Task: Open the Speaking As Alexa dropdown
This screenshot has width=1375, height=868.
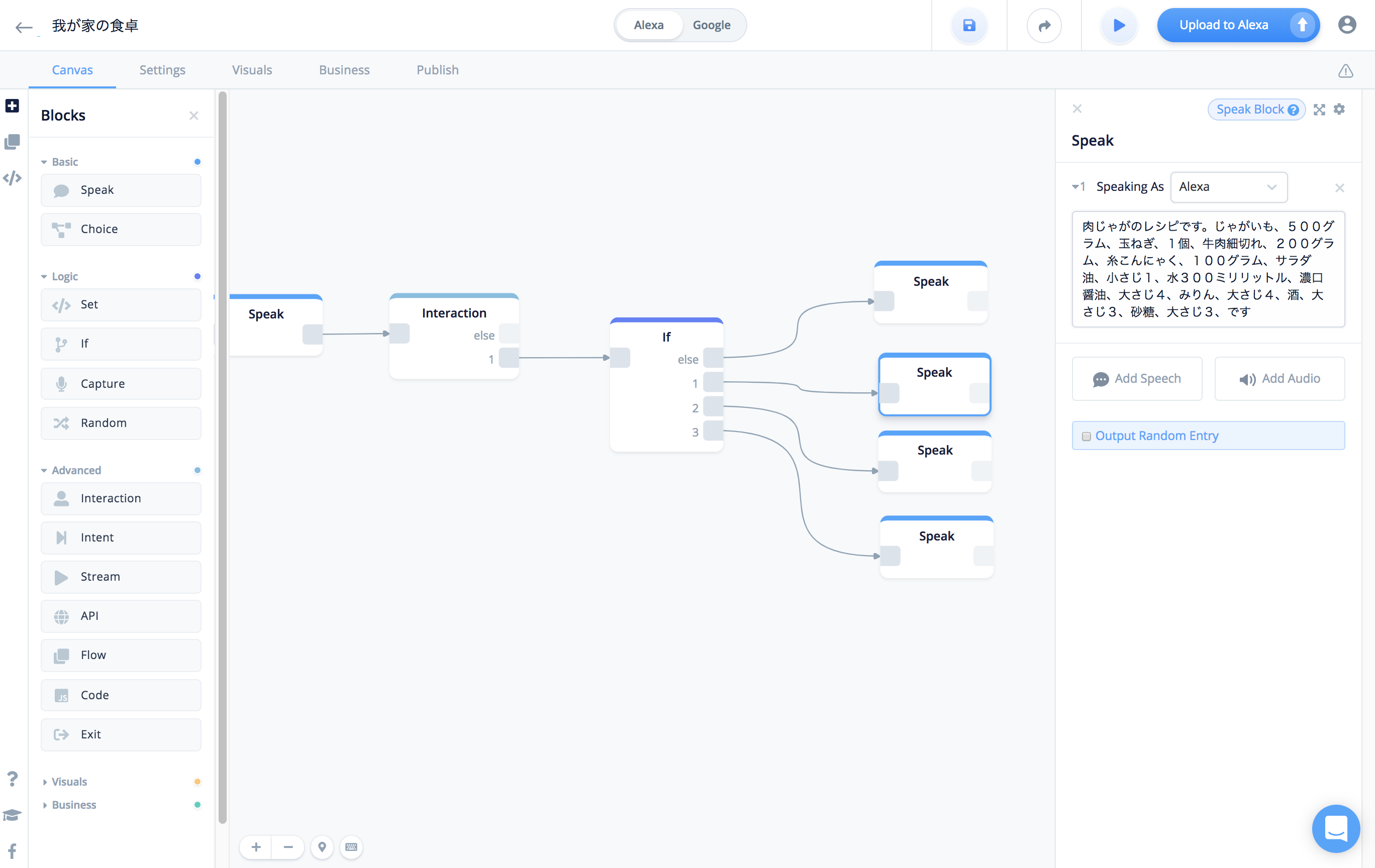Action: [1228, 187]
